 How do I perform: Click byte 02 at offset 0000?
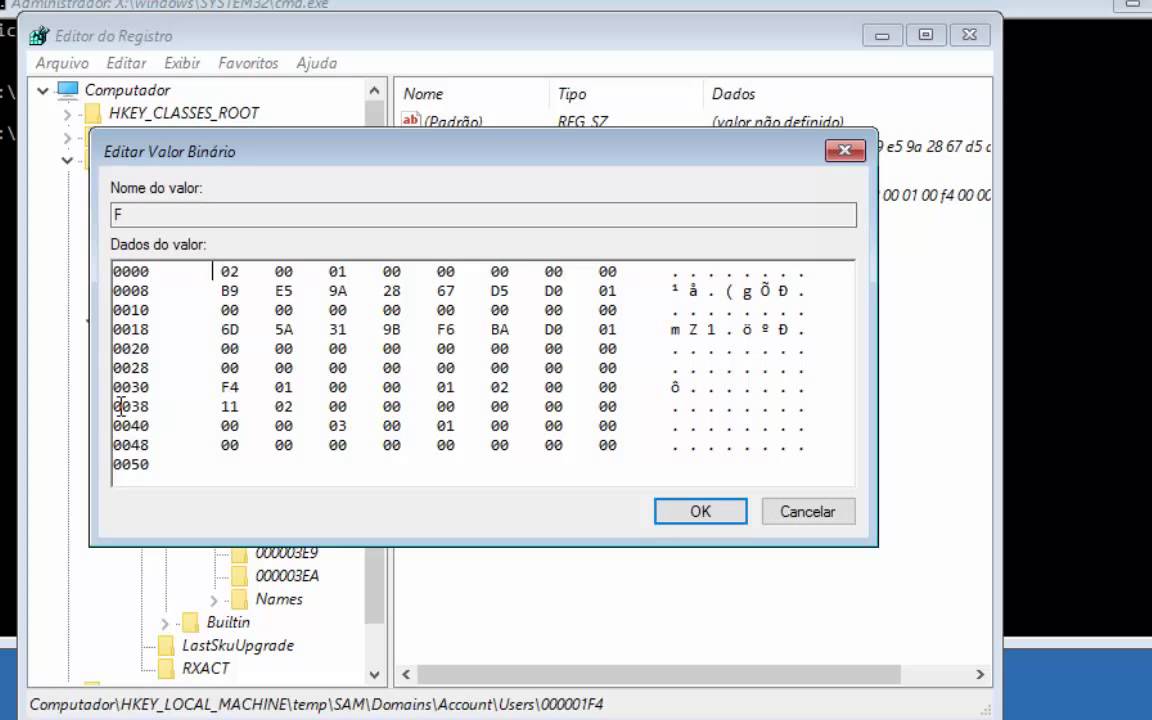230,272
